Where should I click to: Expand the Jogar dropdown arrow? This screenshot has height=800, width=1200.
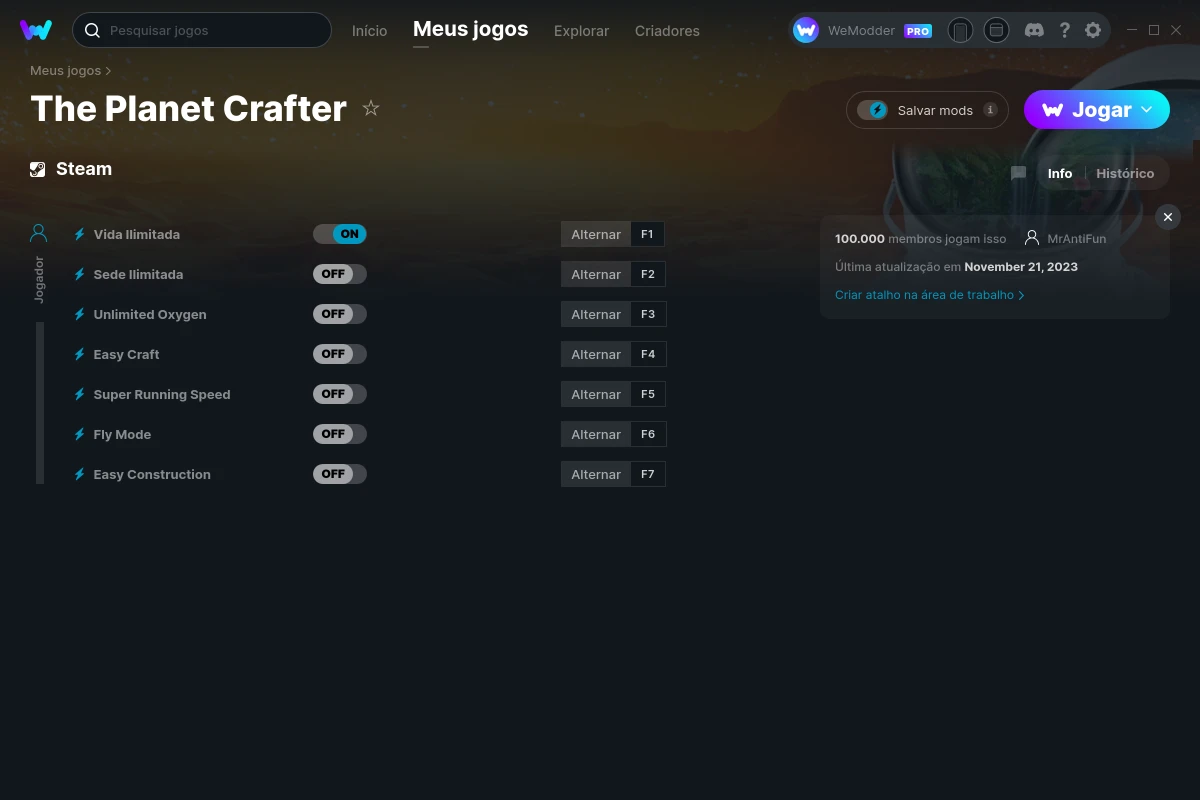click(x=1147, y=109)
